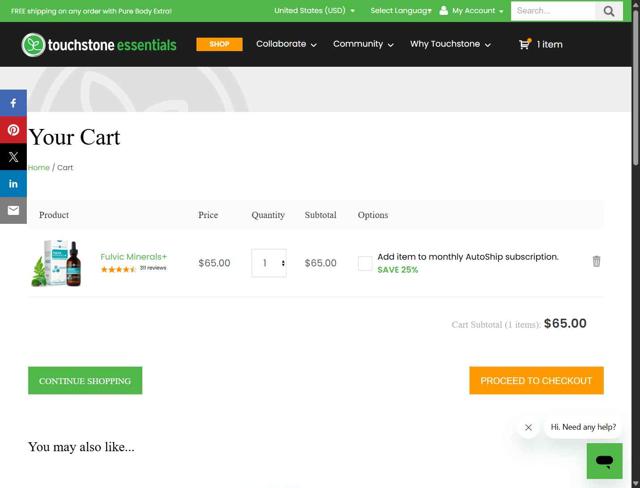Click the cart subtotal amount $65.00

click(x=565, y=324)
